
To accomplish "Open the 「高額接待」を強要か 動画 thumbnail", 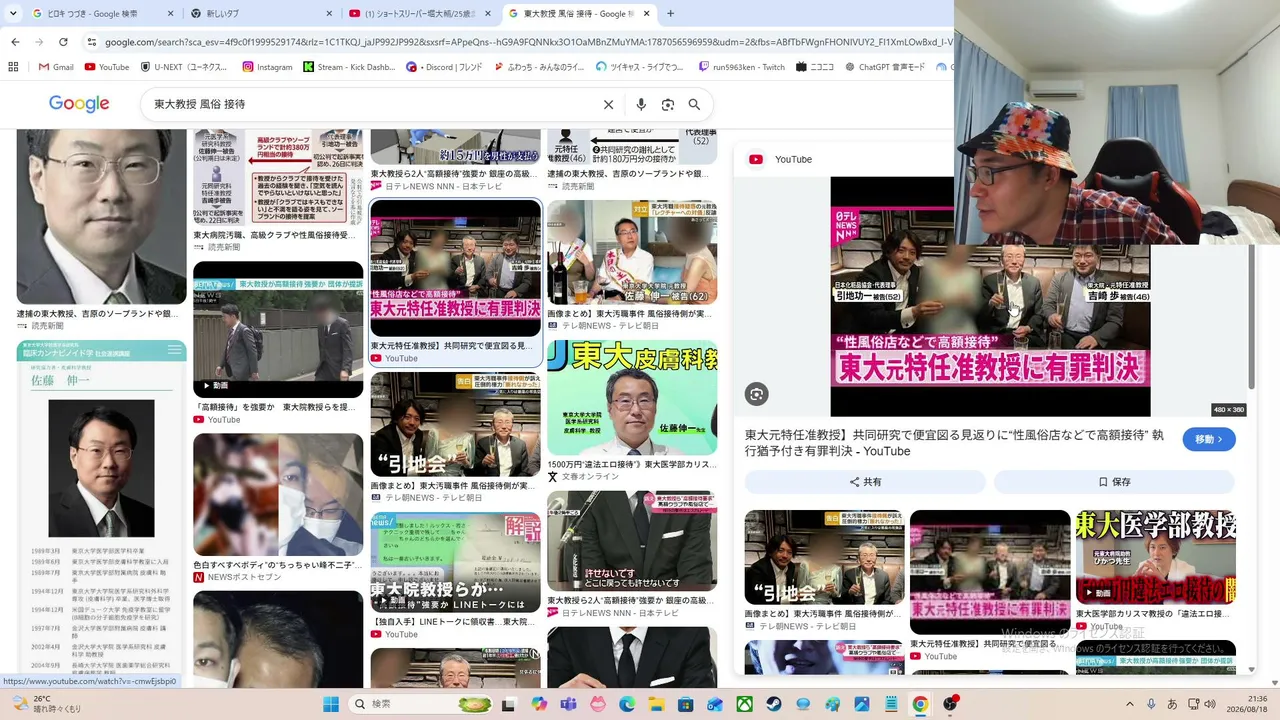I will click(x=278, y=330).
